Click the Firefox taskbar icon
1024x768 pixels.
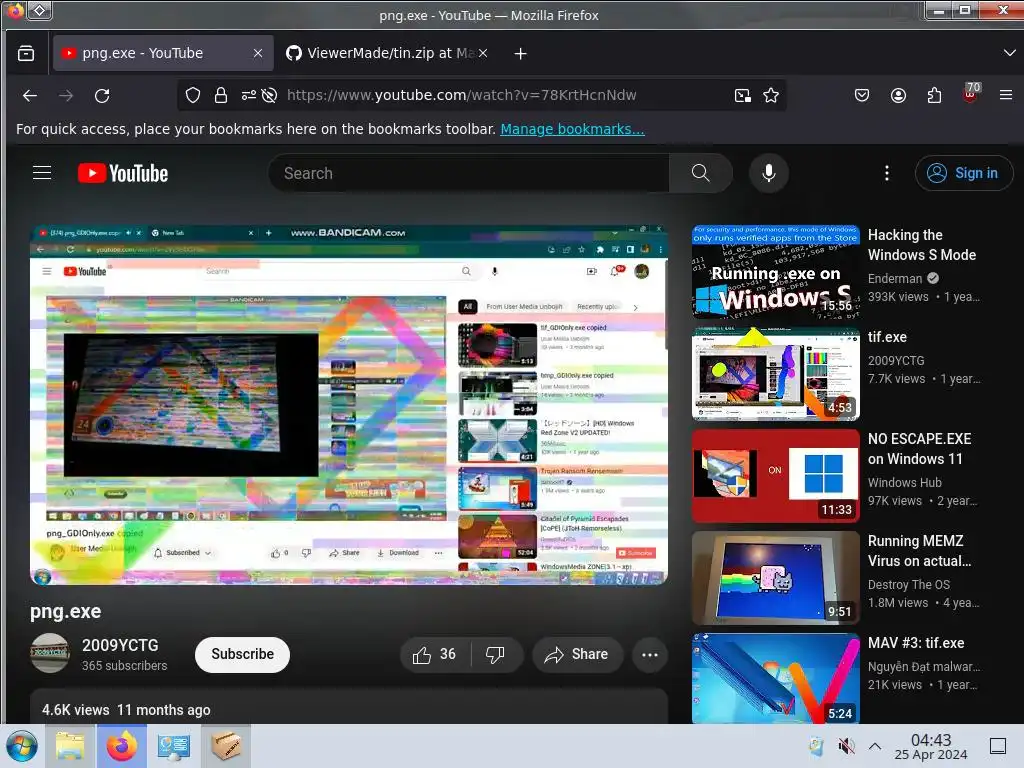click(122, 746)
